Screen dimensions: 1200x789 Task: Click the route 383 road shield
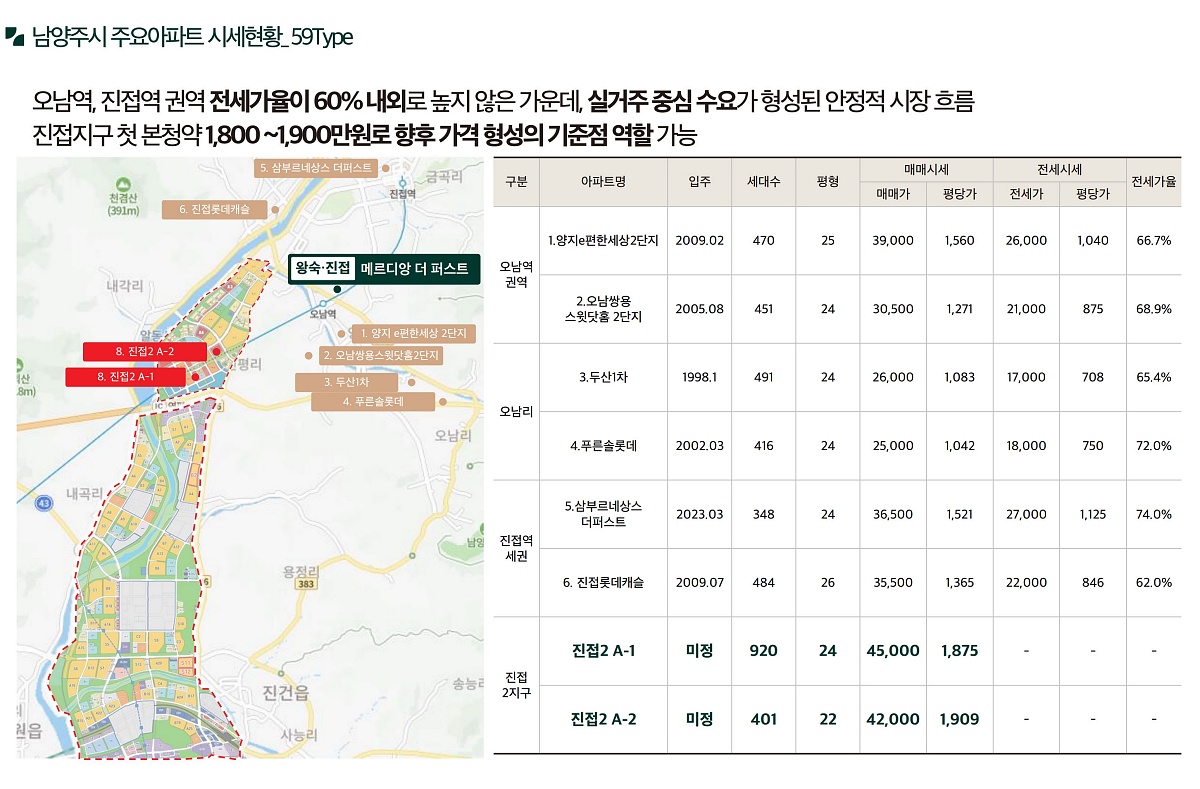tap(306, 583)
